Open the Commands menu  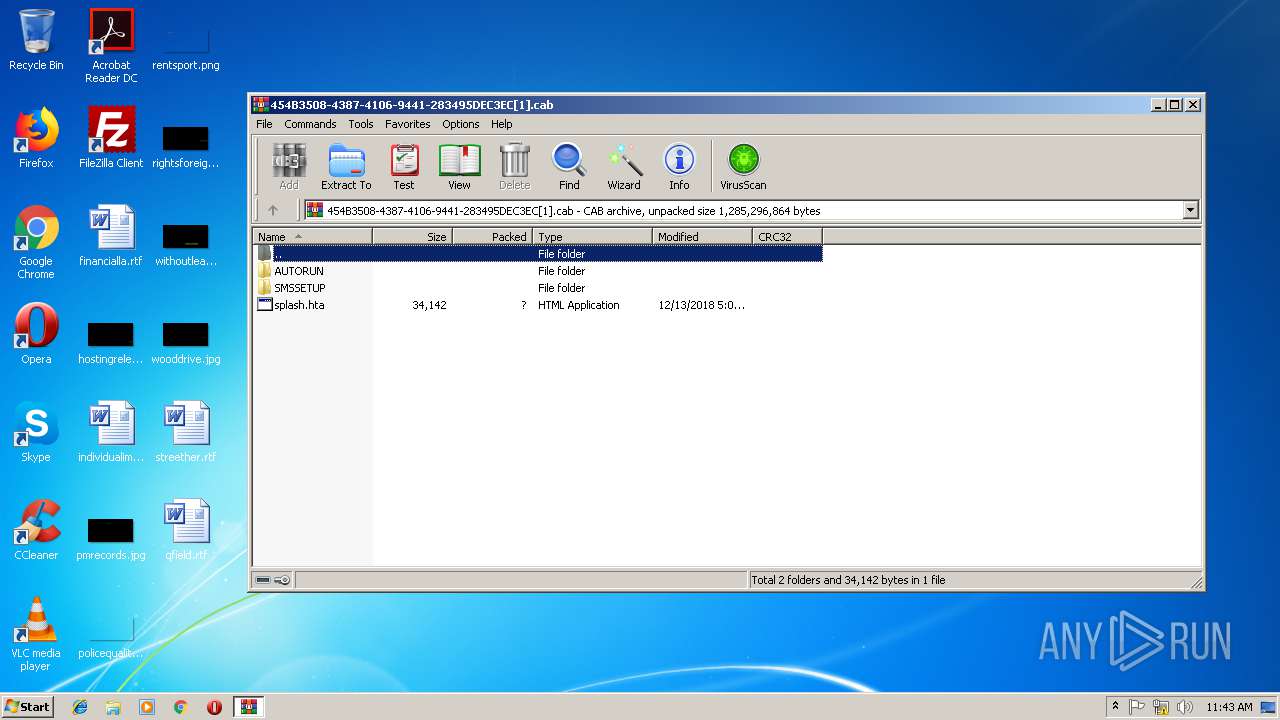310,124
